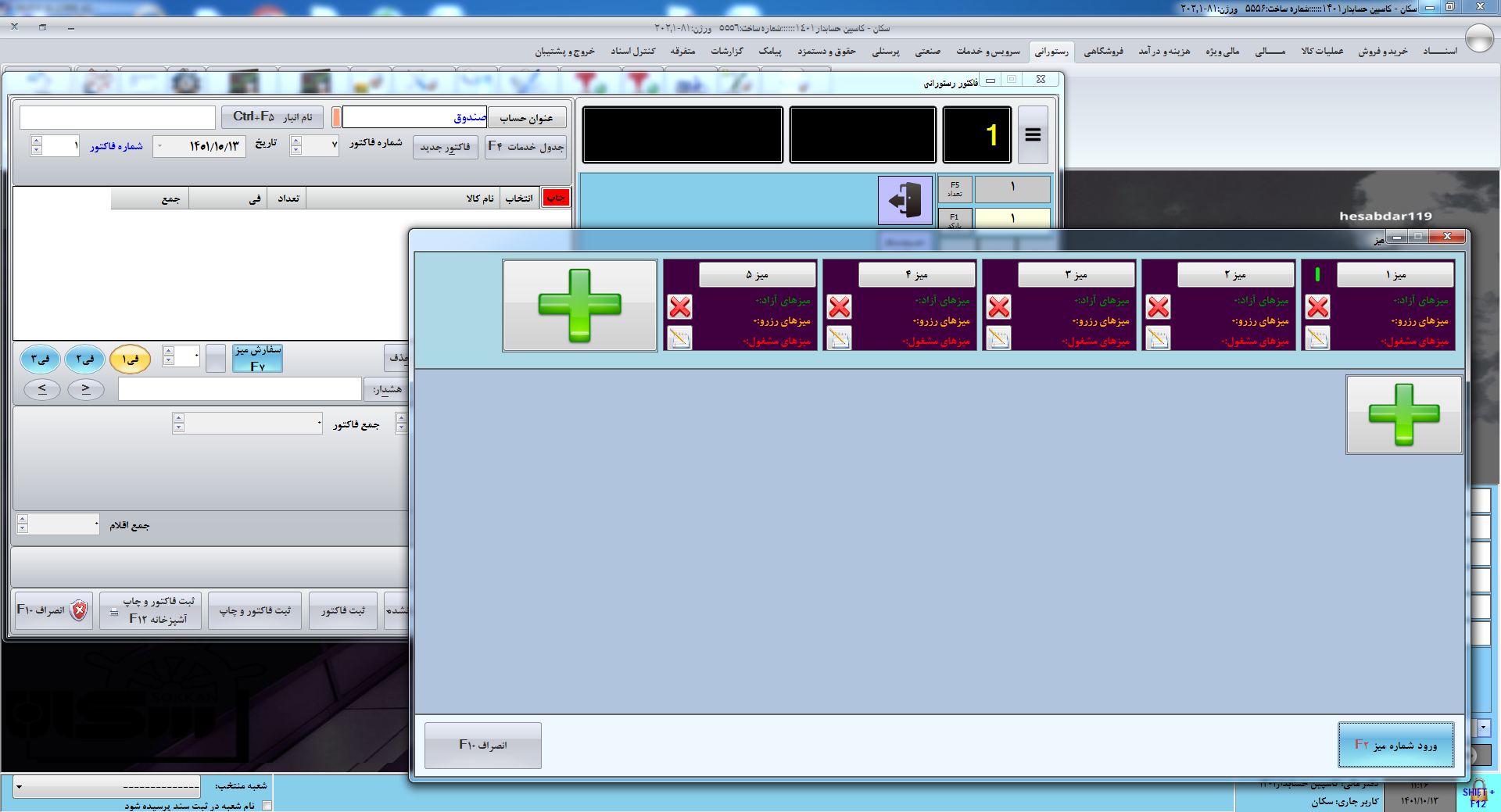Image resolution: width=1501 pixels, height=812 pixels.
Task: Click ثبت فاکتور و چاپ آشپزخانه F12
Action: (151, 610)
